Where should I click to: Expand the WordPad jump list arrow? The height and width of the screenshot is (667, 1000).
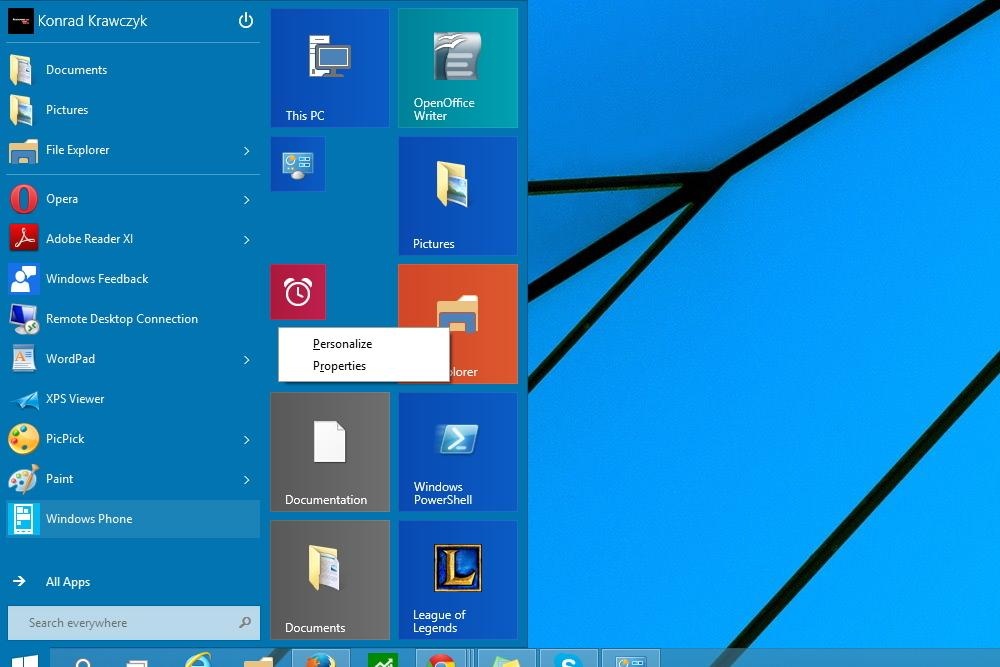click(x=246, y=360)
